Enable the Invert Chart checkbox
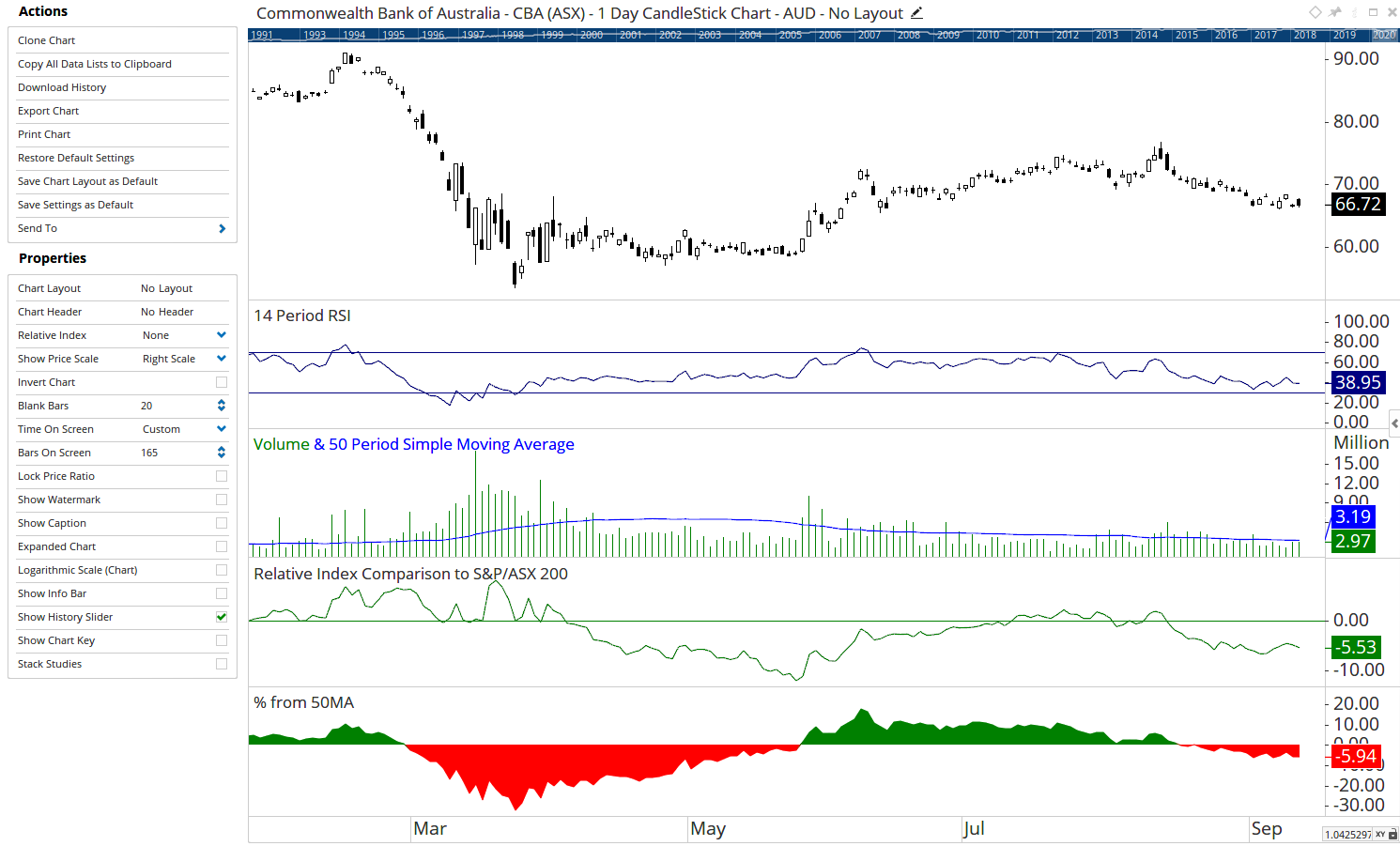This screenshot has height=846, width=1400. (x=222, y=382)
